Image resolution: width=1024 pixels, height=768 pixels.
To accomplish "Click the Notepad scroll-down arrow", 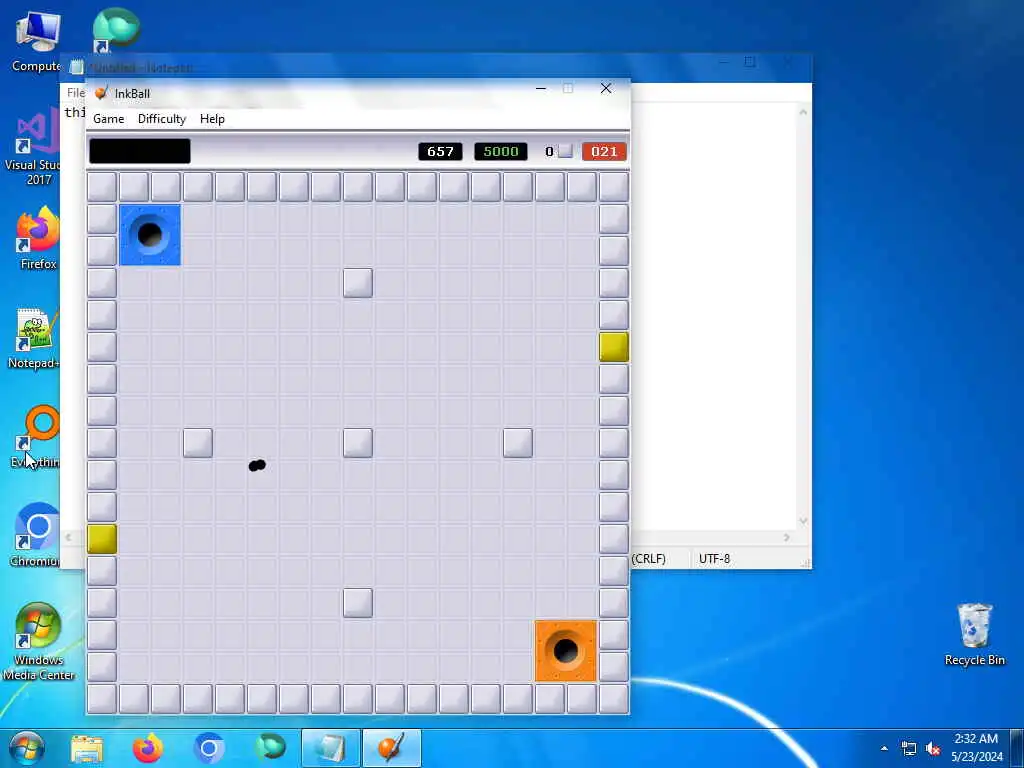I will (803, 521).
